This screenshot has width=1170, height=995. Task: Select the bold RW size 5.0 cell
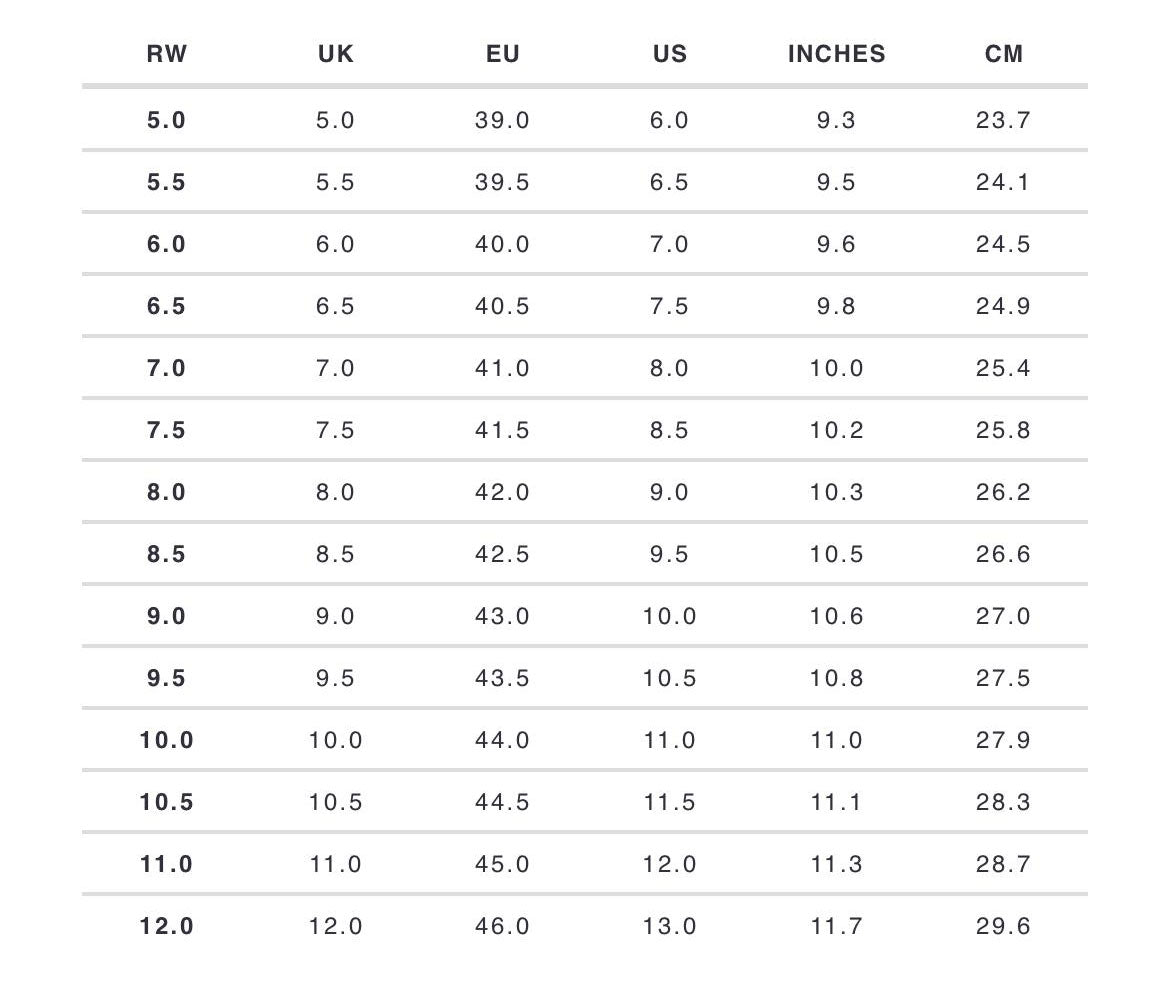click(x=166, y=121)
